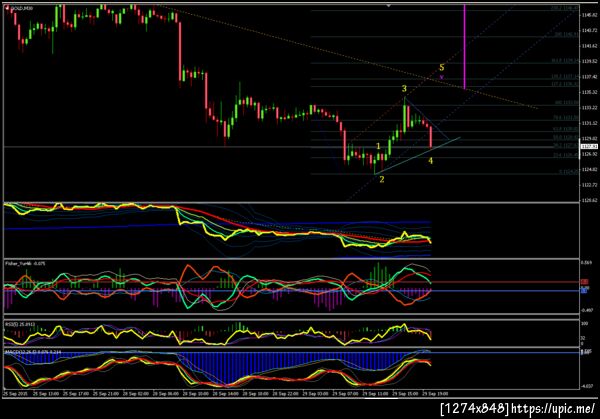Click the 29 Sep 15:00 time axis label
The image size is (600, 419).
405,393
